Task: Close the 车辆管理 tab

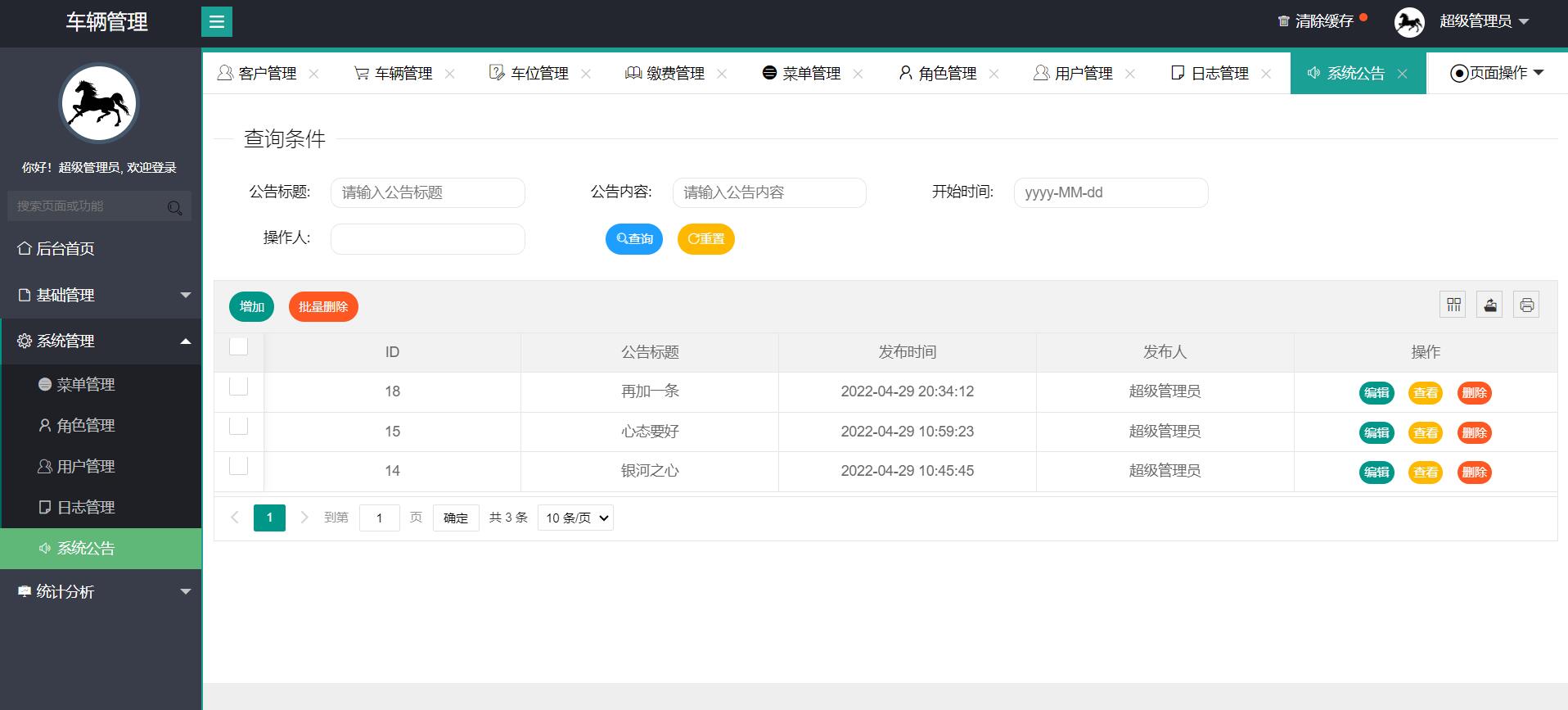Action: pyautogui.click(x=449, y=74)
